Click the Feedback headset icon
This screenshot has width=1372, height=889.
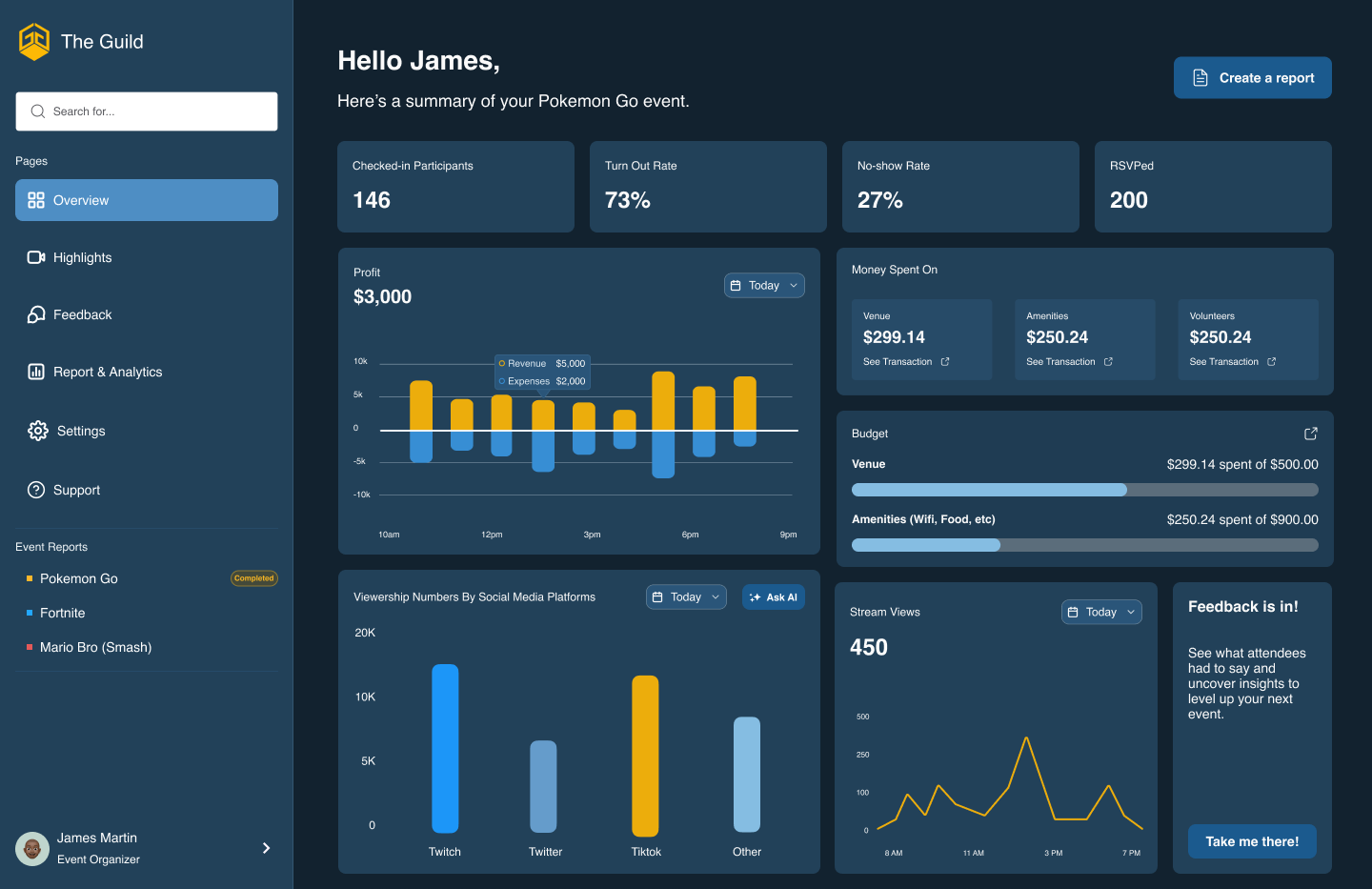(36, 314)
